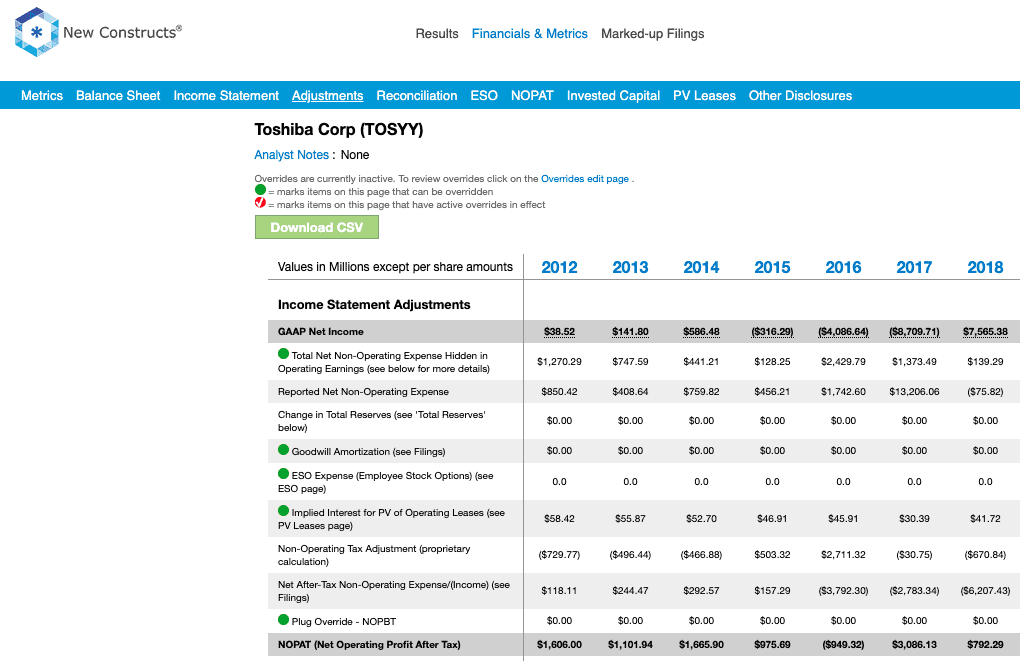Screen dimensions: 1020x661
Task: Click Values in Millions except per share amounts
Action: pyautogui.click(x=395, y=267)
